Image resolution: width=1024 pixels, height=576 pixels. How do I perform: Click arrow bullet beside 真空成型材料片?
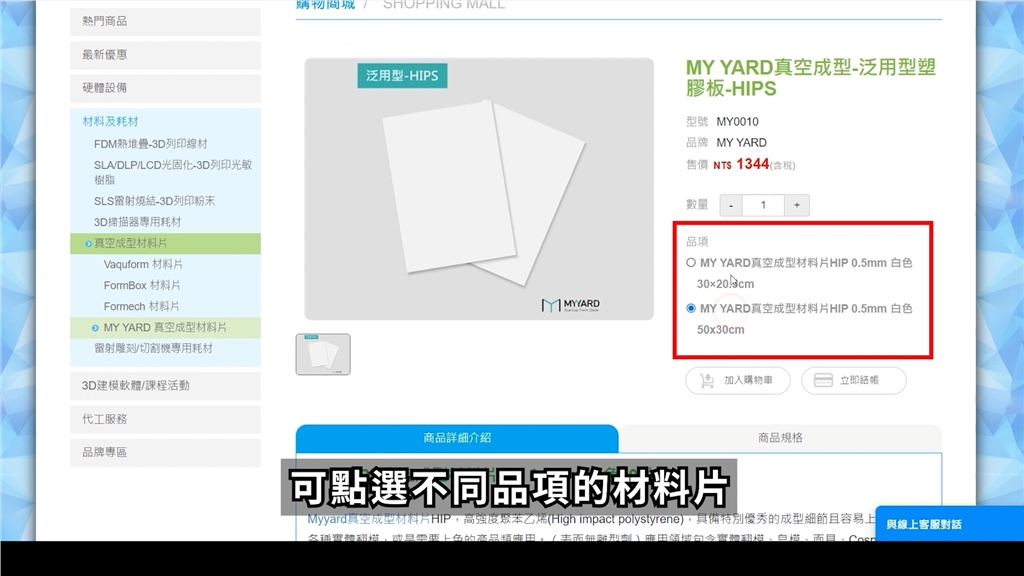tap(89, 244)
